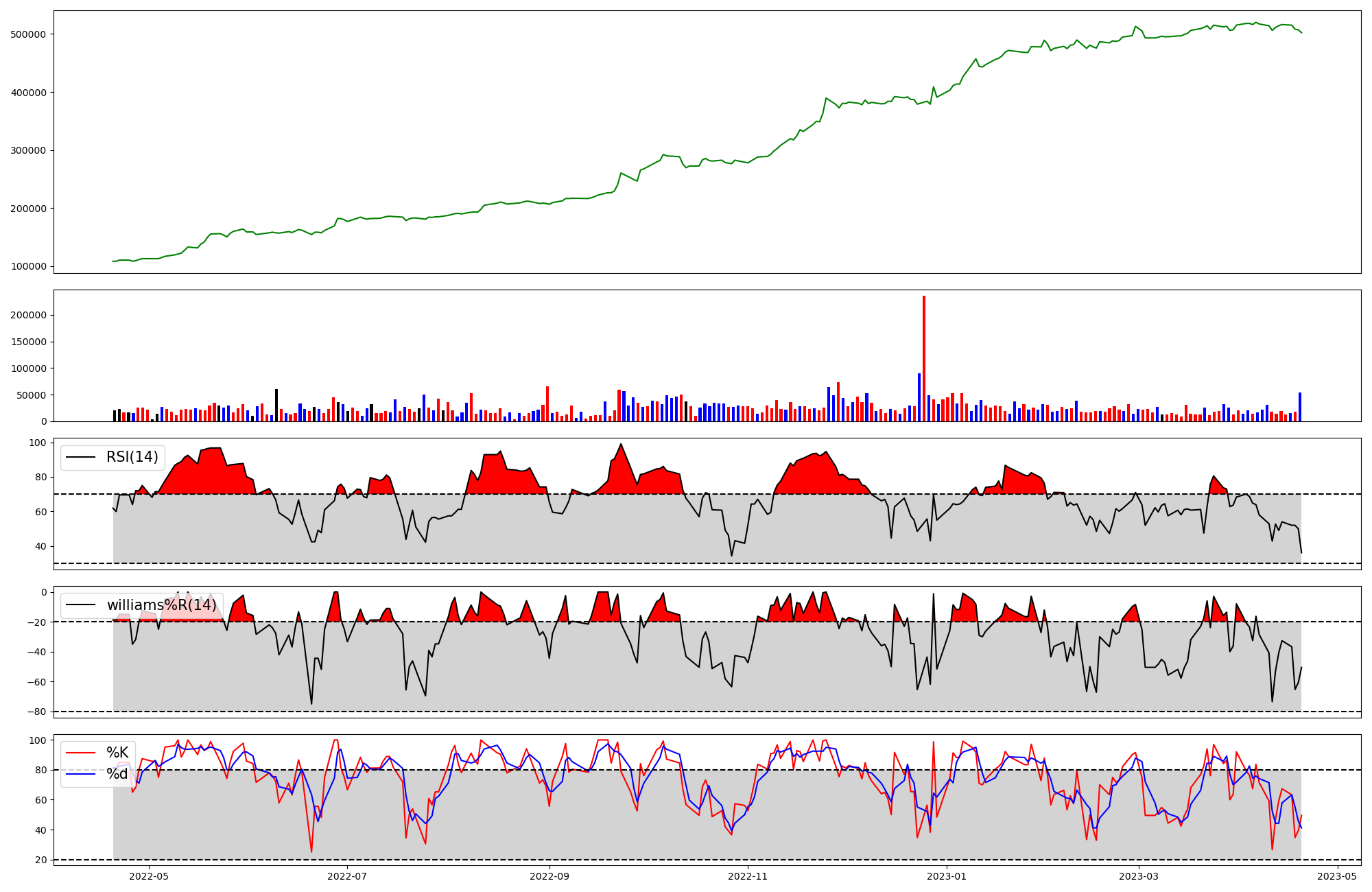Click the williams%R(14) legend label
This screenshot has height=892, width=1372.
161,605
